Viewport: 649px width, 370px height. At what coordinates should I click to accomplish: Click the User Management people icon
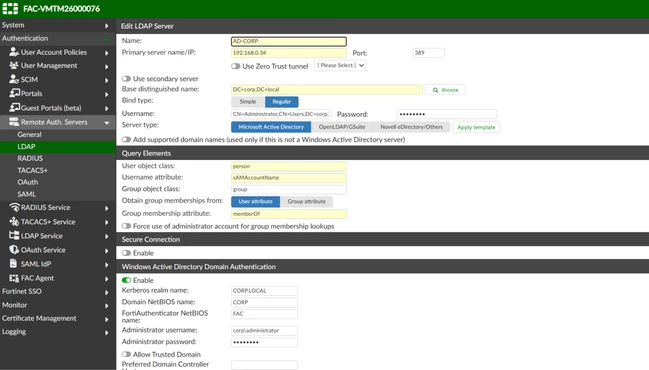[14, 65]
